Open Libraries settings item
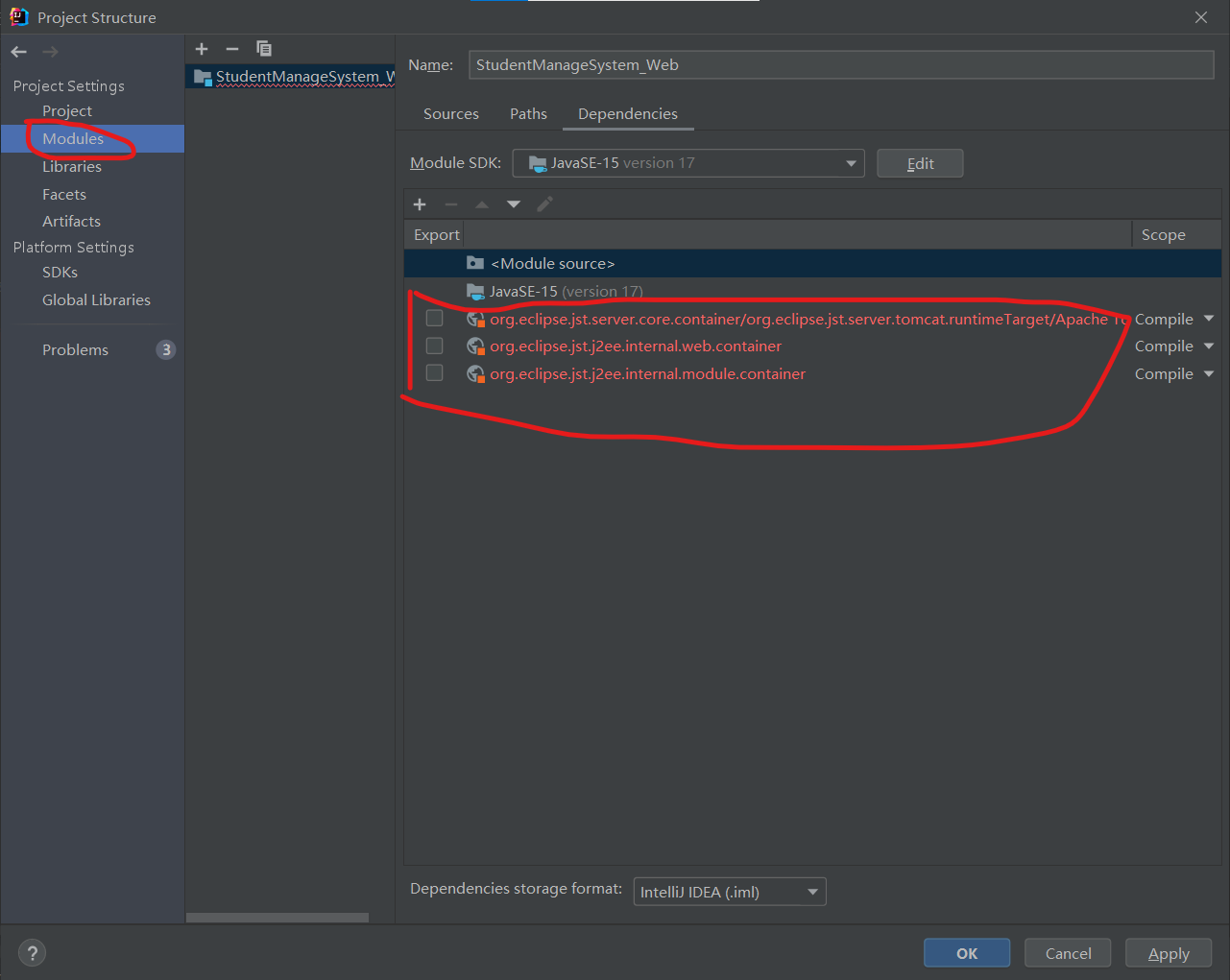Screen dimensions: 1230x980 click(x=72, y=167)
